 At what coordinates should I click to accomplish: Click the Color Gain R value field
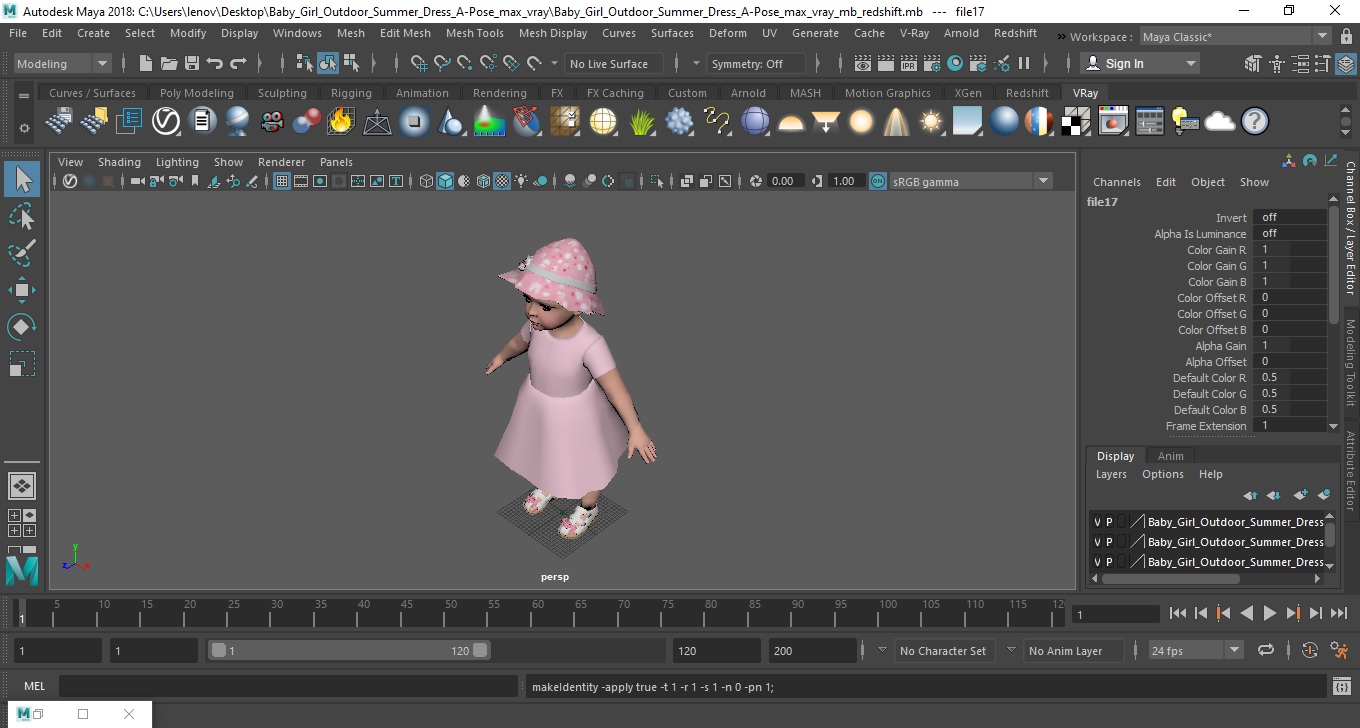coord(1290,250)
